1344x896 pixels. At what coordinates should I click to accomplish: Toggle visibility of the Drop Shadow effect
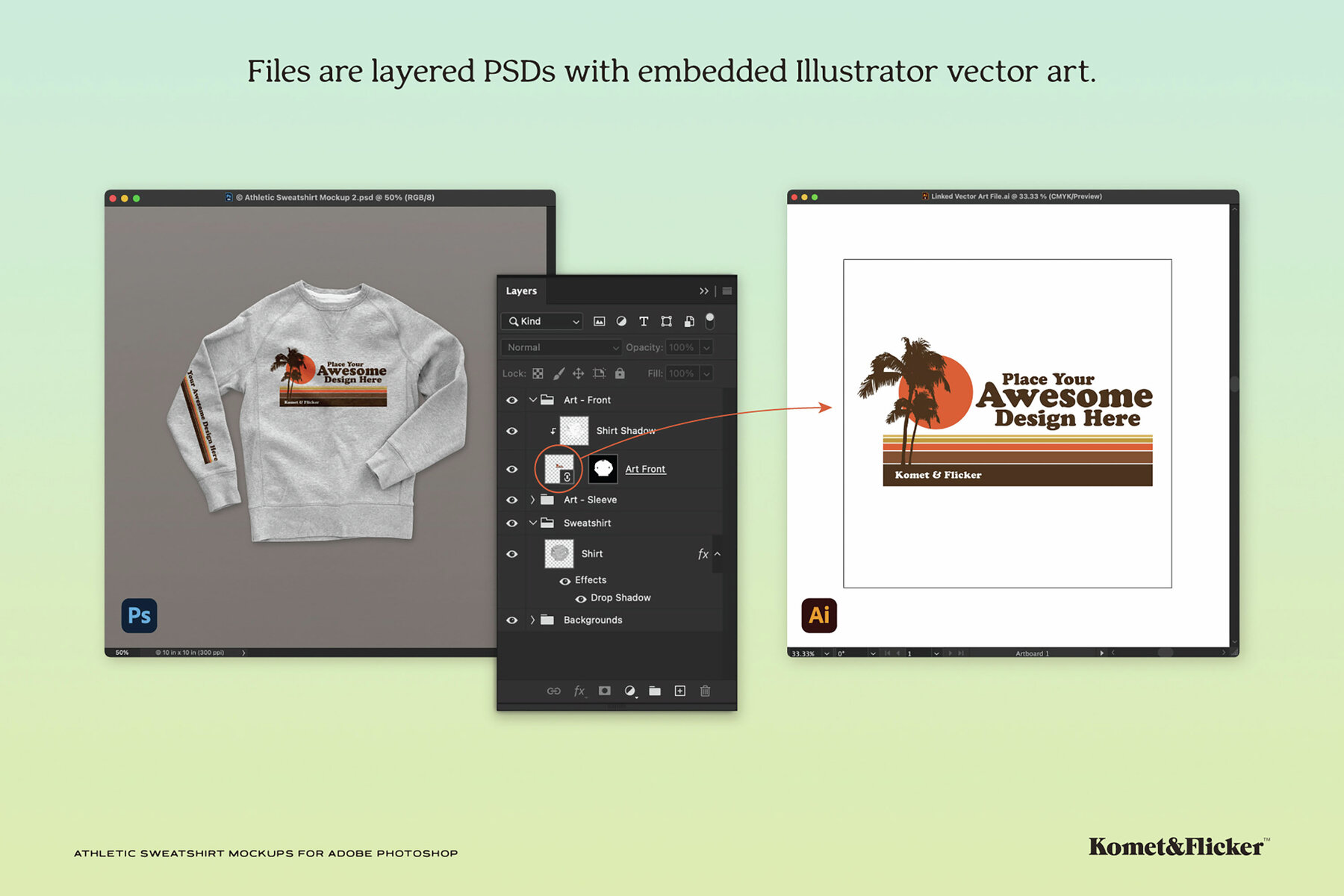pos(580,597)
